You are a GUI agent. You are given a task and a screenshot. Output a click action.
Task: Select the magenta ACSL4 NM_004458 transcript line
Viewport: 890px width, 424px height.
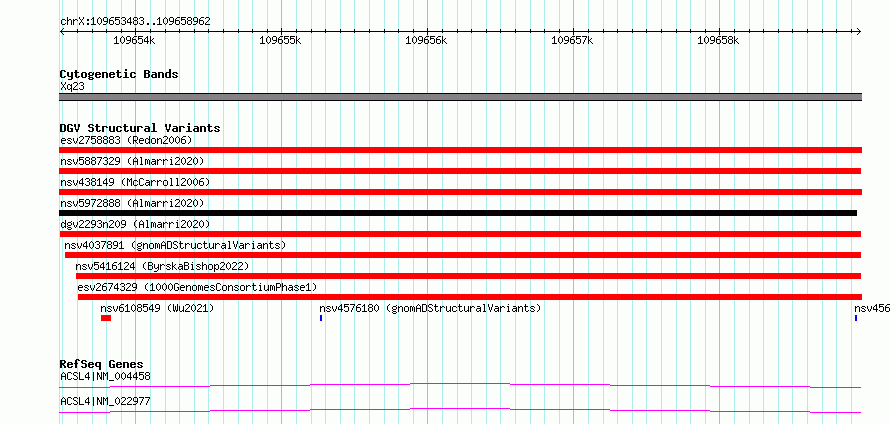click(x=460, y=386)
